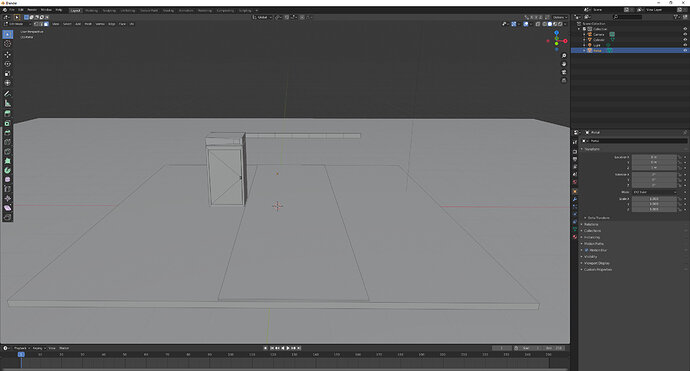Switch to the Shading workspace tab
Viewport: 690px width, 371px height.
168,10
